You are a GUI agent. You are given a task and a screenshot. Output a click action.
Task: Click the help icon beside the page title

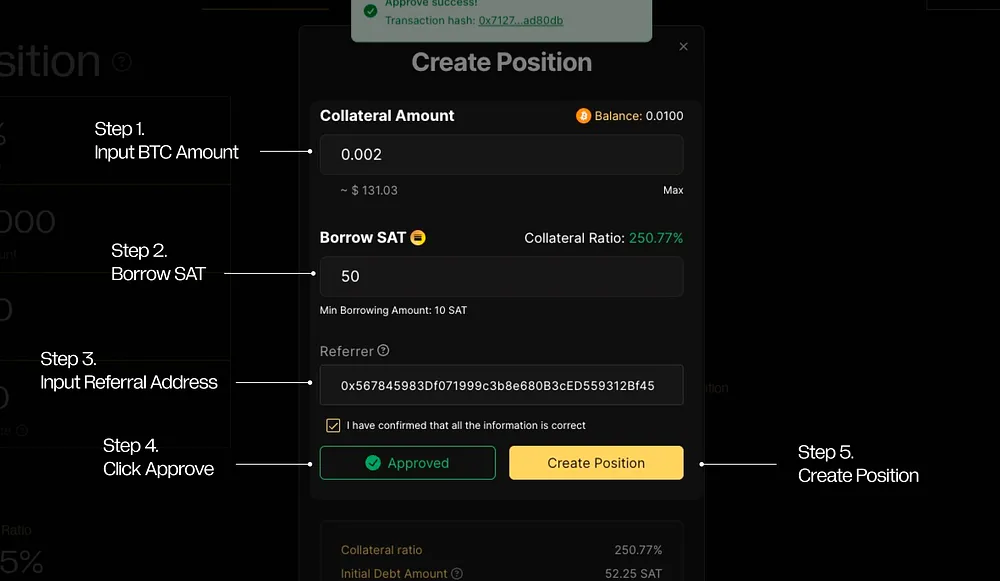[x=122, y=62]
